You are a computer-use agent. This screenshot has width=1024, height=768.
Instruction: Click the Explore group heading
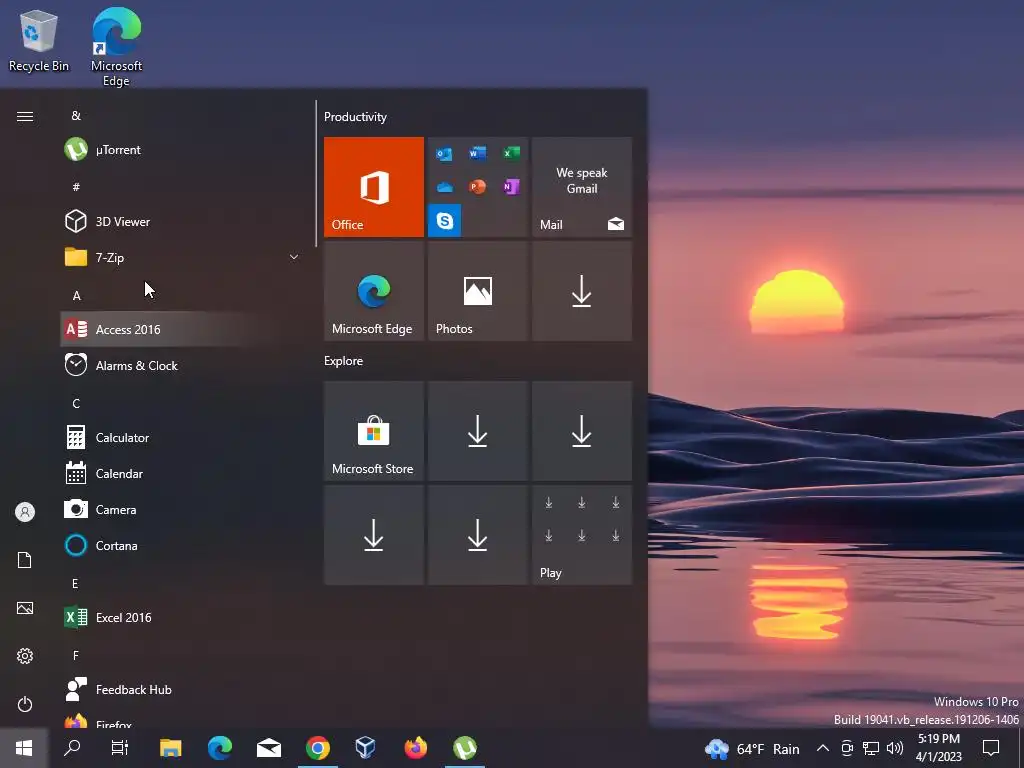pos(344,360)
